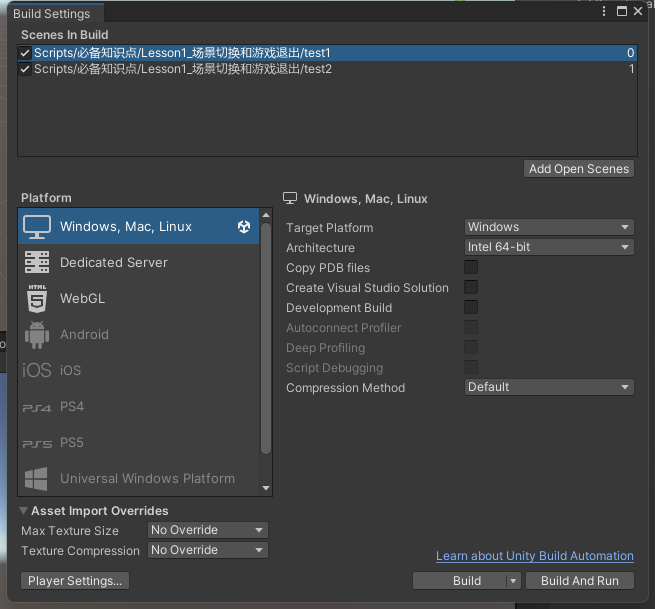
Task: Collapse the Asset Import Overrides section
Action: [24, 511]
